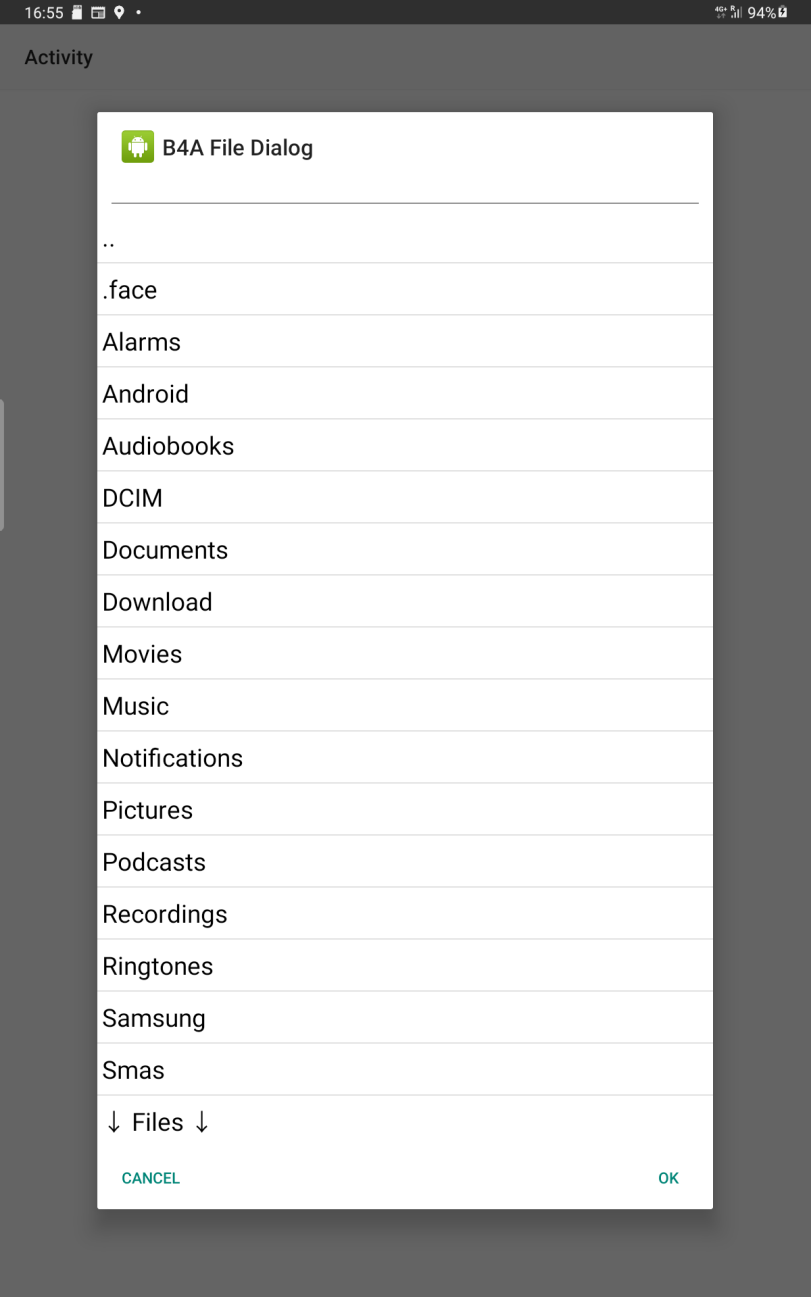Open the Pictures folder
811x1297 pixels.
pyautogui.click(x=404, y=810)
